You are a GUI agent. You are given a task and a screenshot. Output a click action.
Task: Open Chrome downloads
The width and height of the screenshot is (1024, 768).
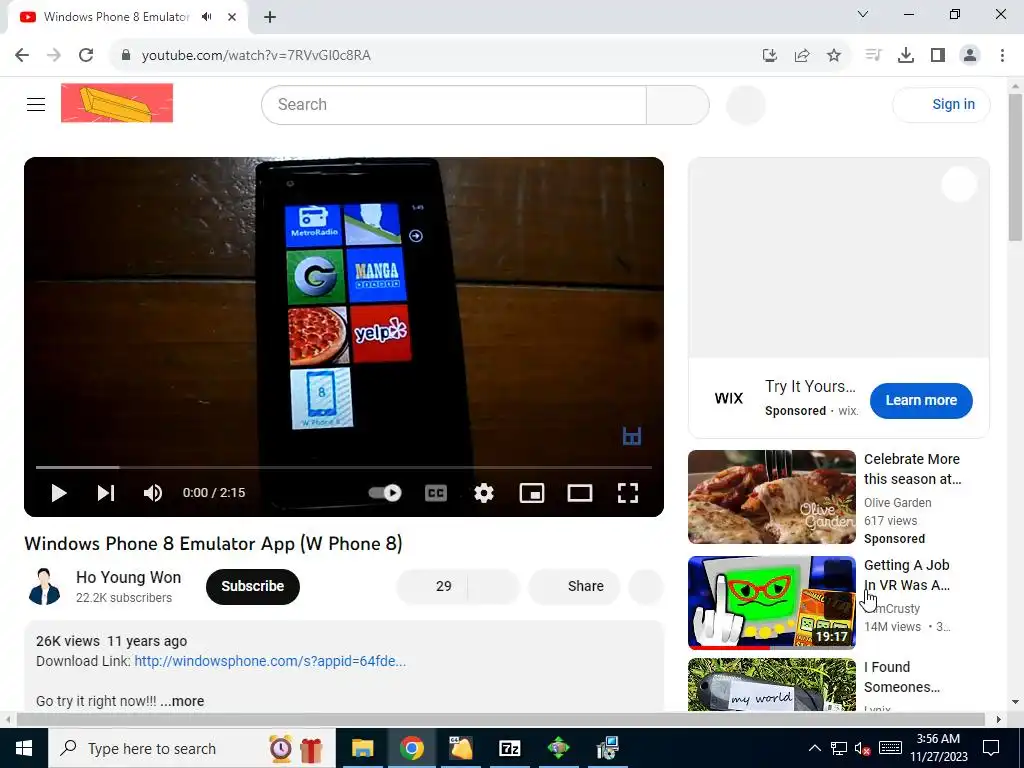click(906, 56)
